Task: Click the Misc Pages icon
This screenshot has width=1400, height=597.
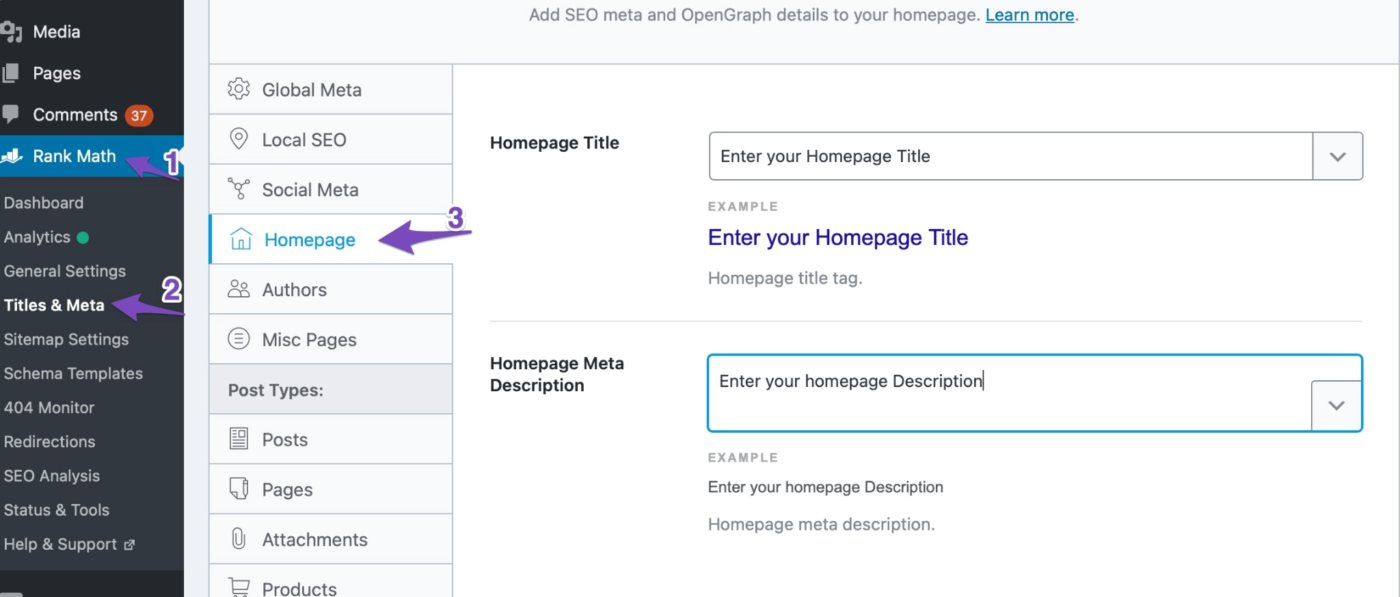Action: click(238, 339)
